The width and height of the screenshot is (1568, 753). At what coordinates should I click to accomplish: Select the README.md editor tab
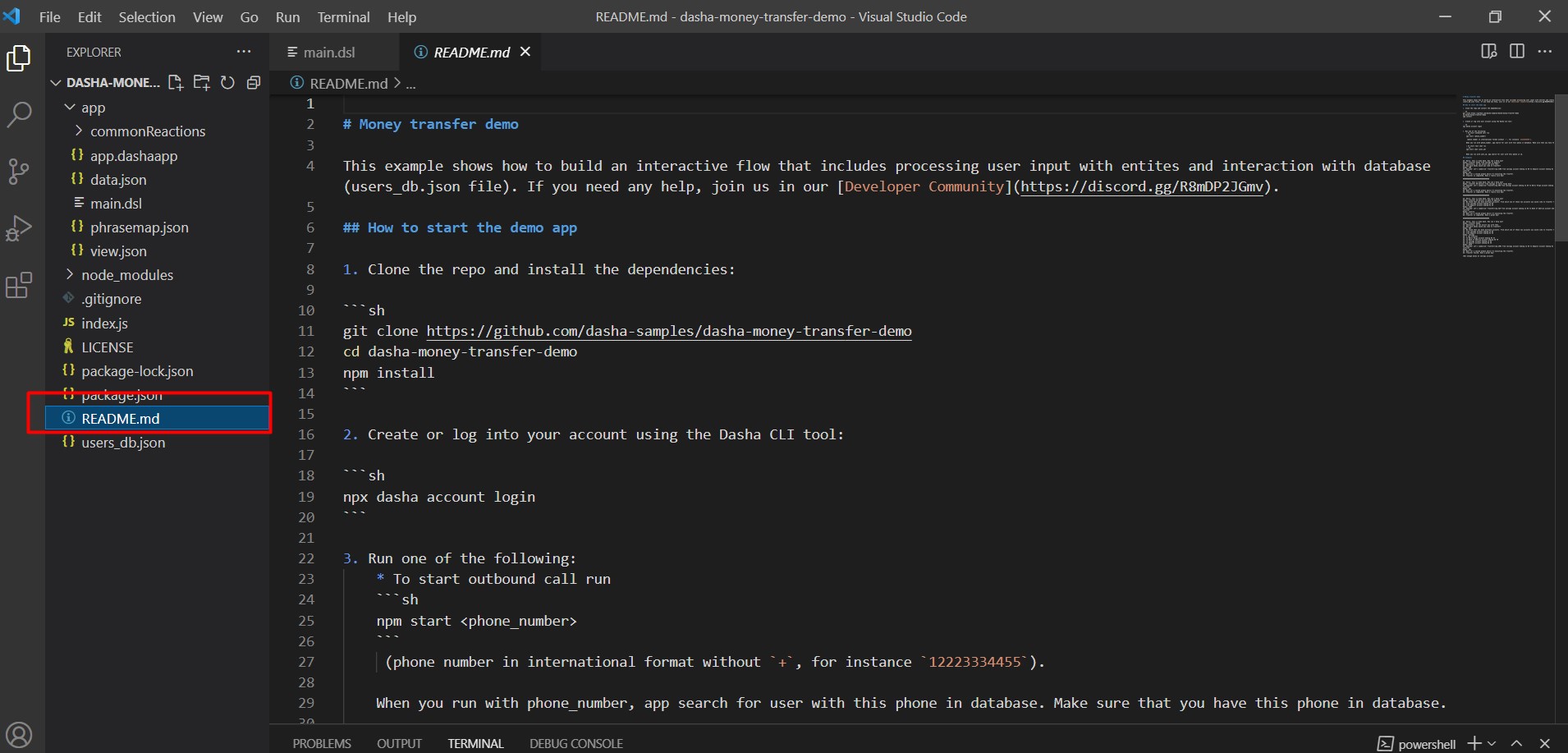pyautogui.click(x=471, y=52)
